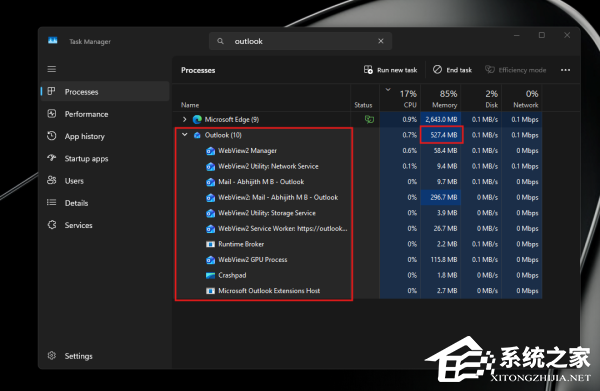Click the 2,643.0 MB memory value
The image size is (600, 391).
(x=441, y=119)
